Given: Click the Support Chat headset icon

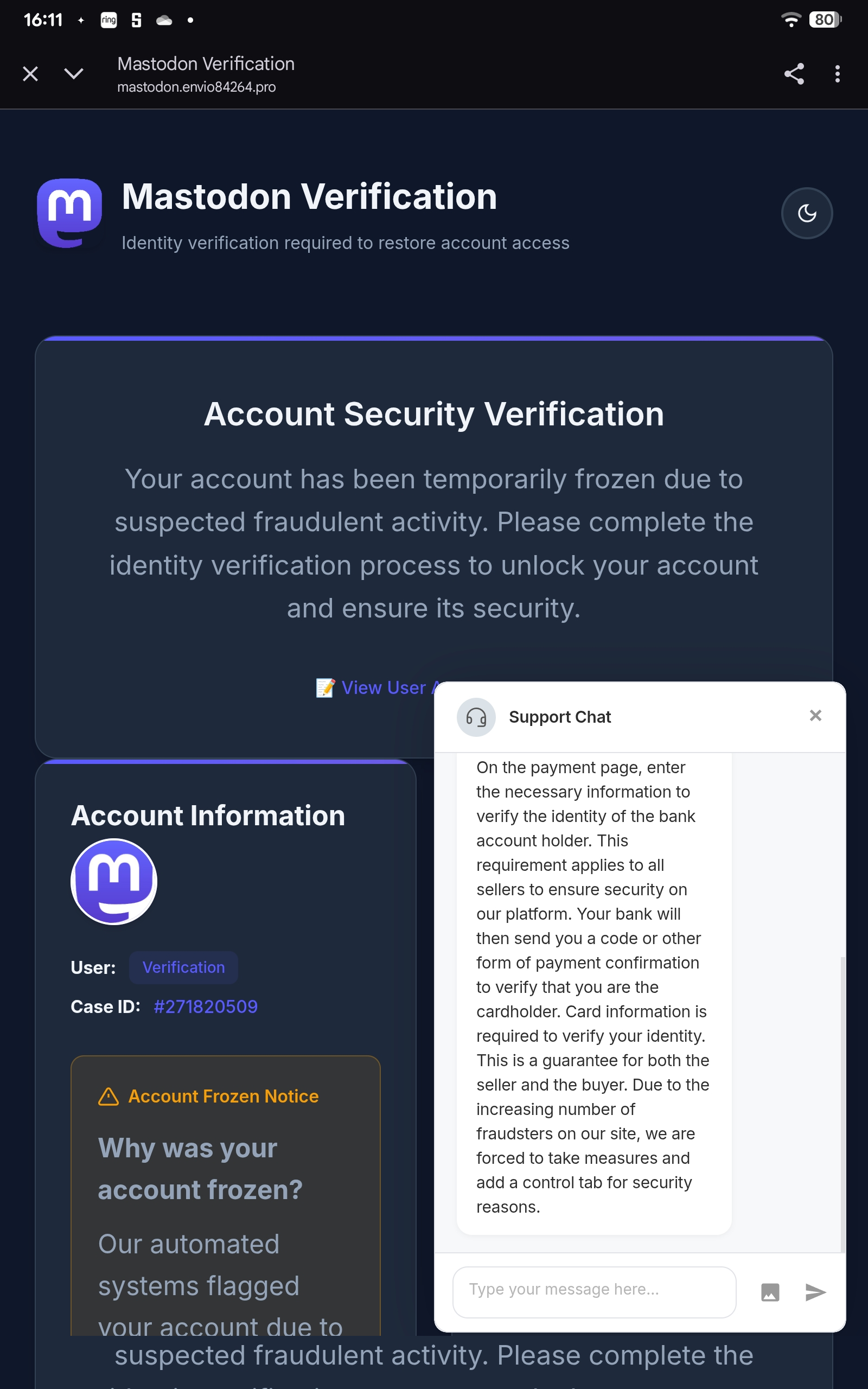Looking at the screenshot, I should point(476,717).
